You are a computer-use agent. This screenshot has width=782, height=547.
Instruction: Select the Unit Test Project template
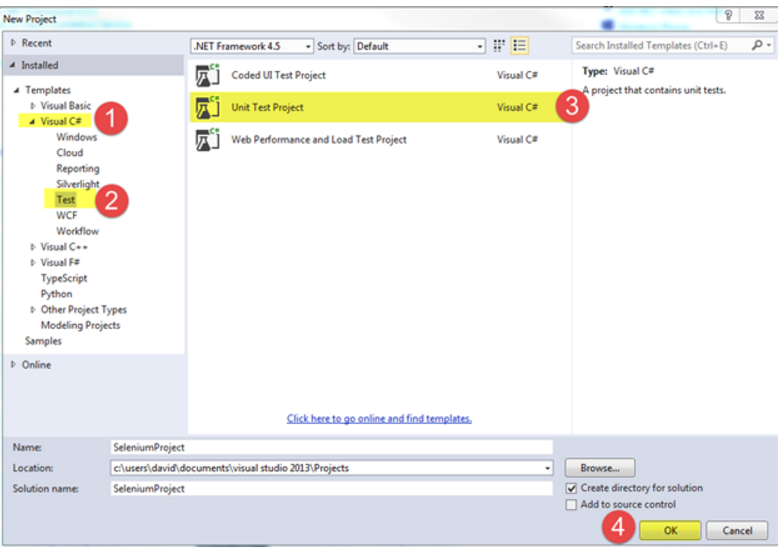(380, 107)
